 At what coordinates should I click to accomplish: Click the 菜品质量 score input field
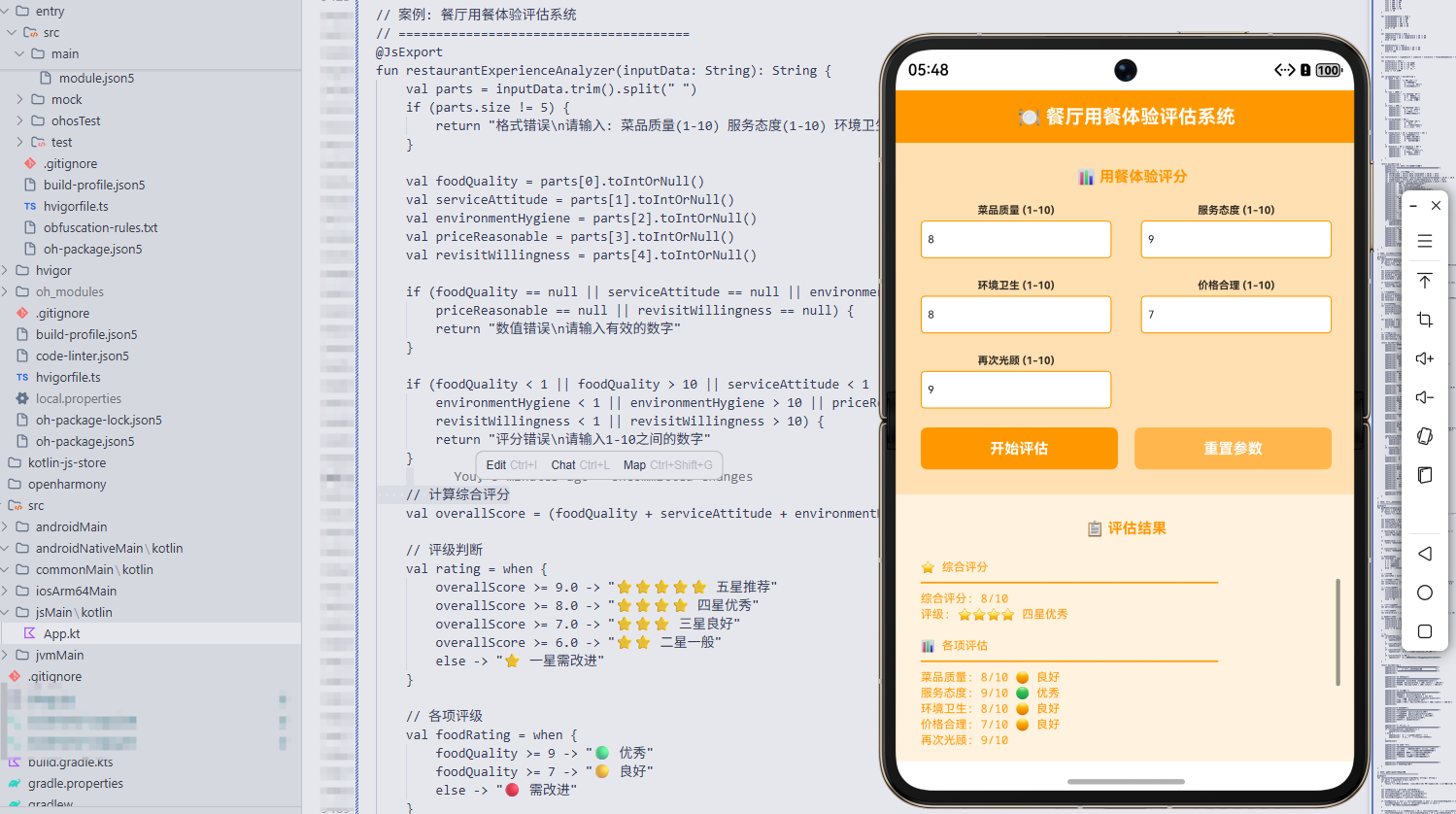coord(1016,239)
